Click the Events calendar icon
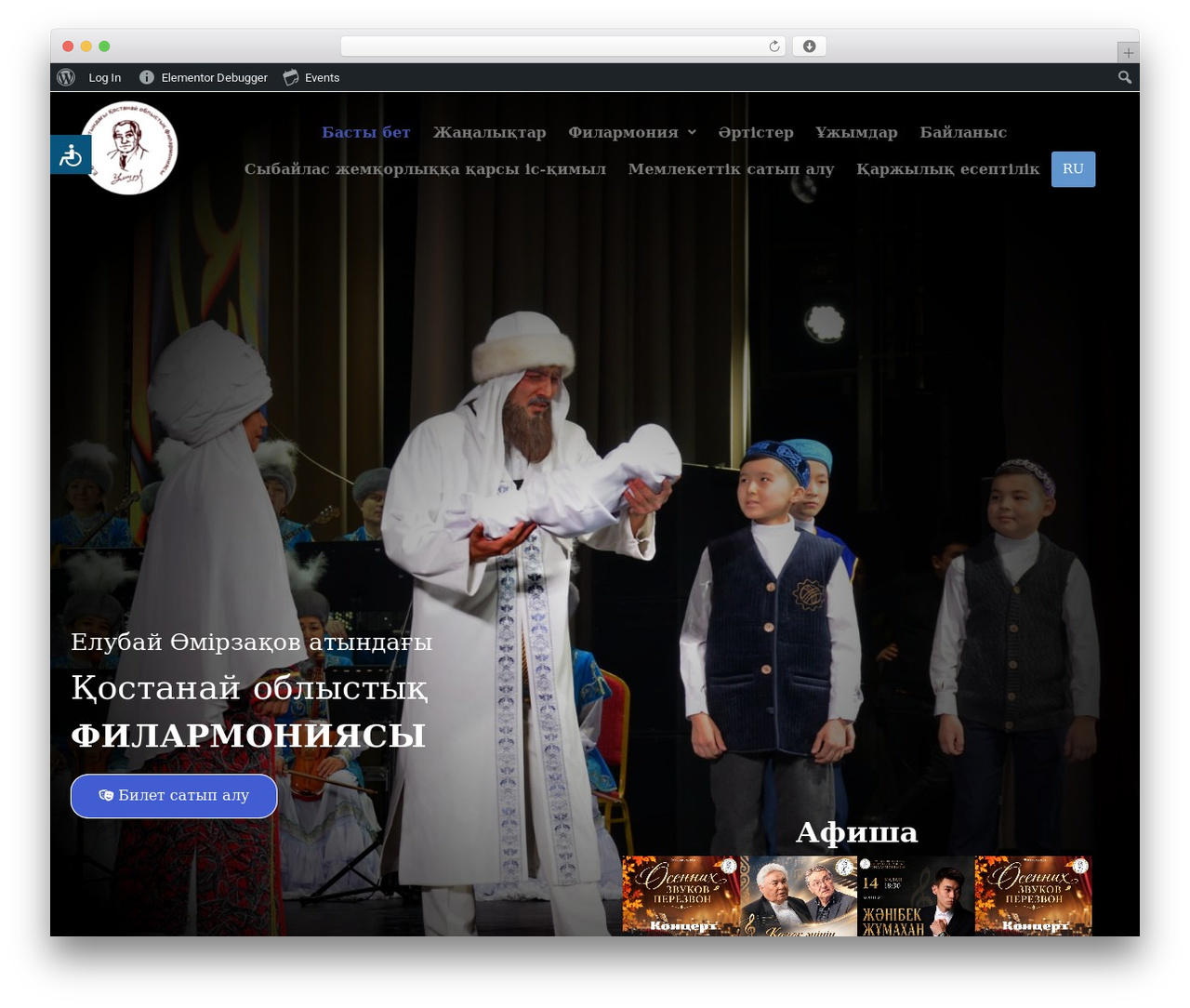This screenshot has width=1190, height=1008. point(291,78)
